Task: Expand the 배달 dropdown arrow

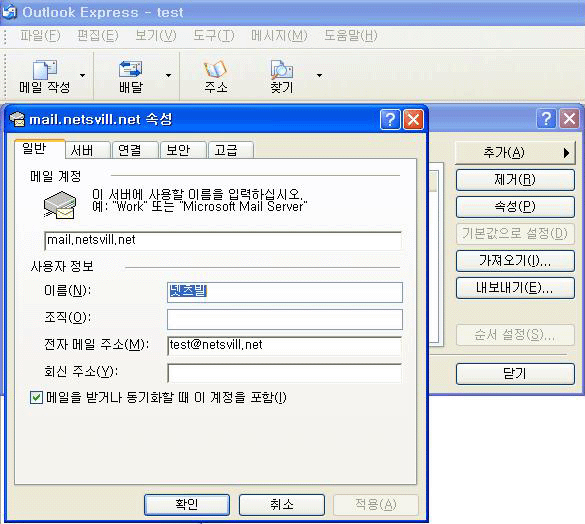Action: (169, 75)
